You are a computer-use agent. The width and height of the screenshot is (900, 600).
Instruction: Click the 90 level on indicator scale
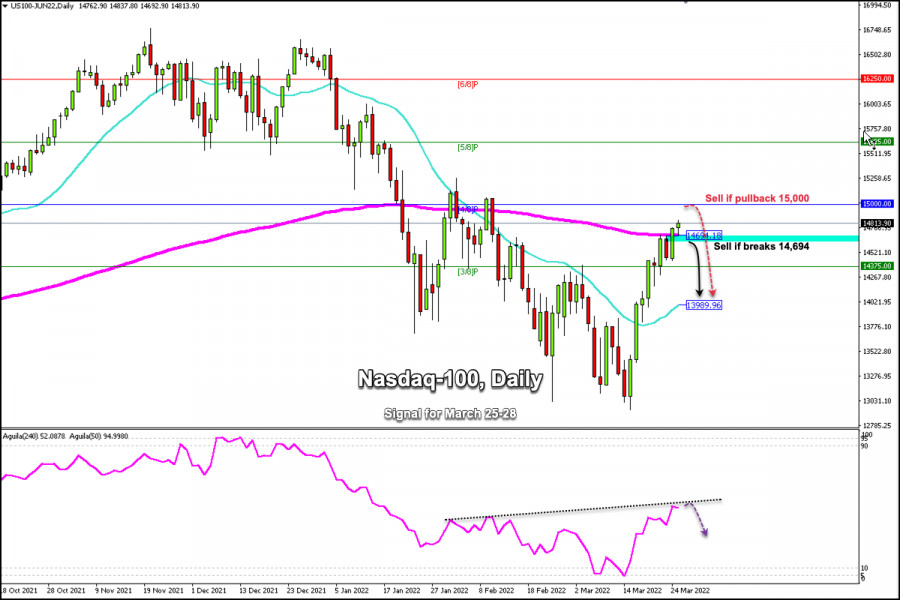pyautogui.click(x=865, y=446)
